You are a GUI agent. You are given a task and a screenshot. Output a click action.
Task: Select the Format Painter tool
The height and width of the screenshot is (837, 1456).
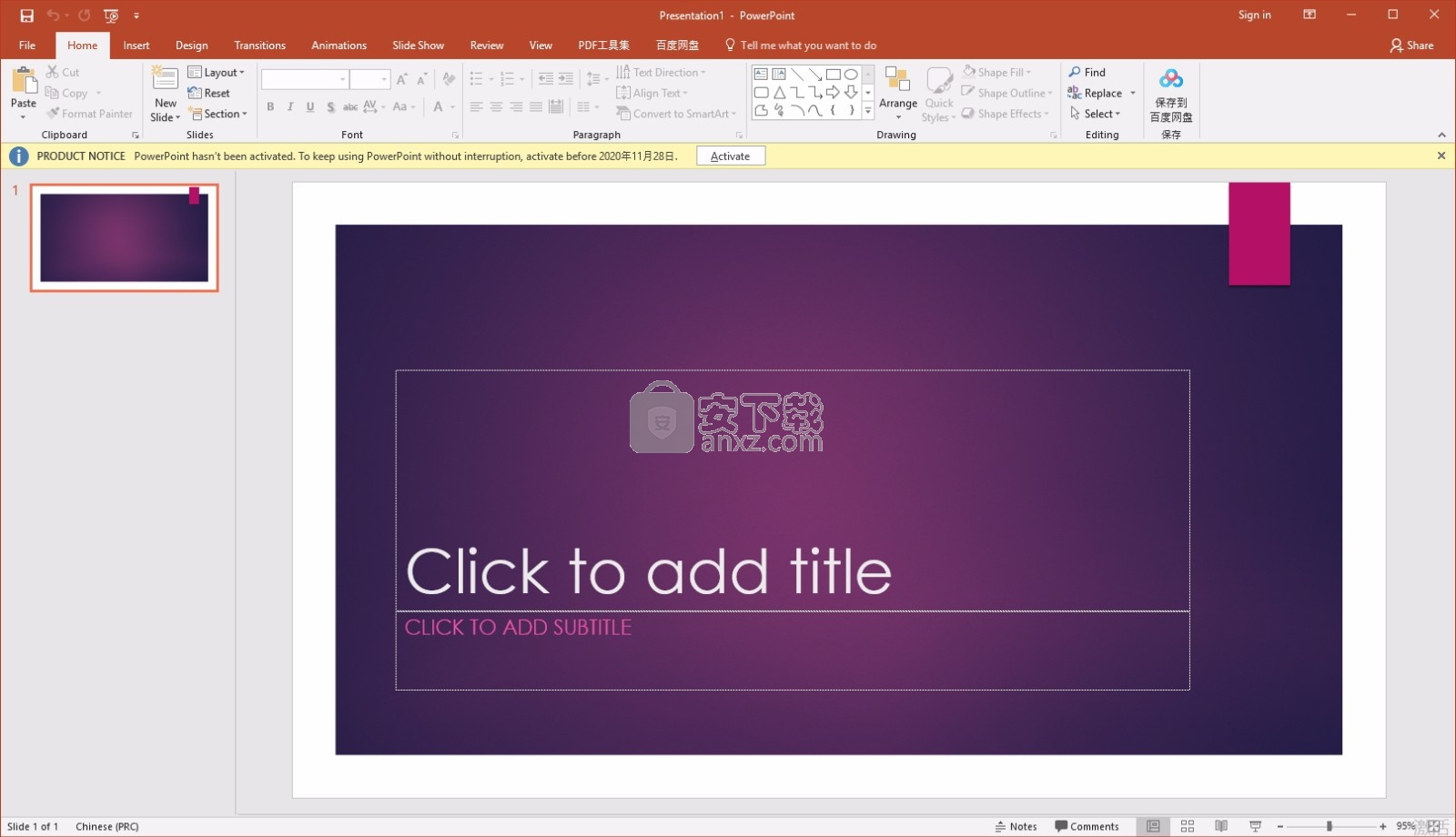(89, 114)
